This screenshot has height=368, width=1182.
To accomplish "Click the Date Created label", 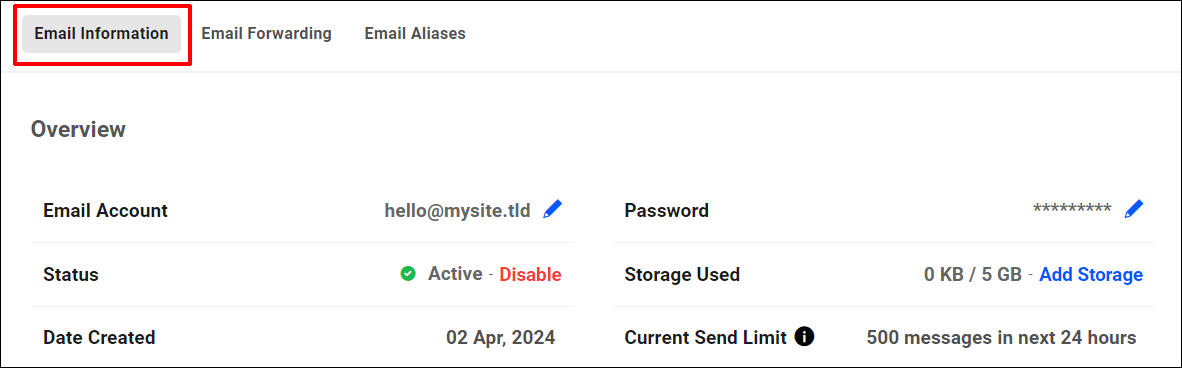I will pos(100,337).
